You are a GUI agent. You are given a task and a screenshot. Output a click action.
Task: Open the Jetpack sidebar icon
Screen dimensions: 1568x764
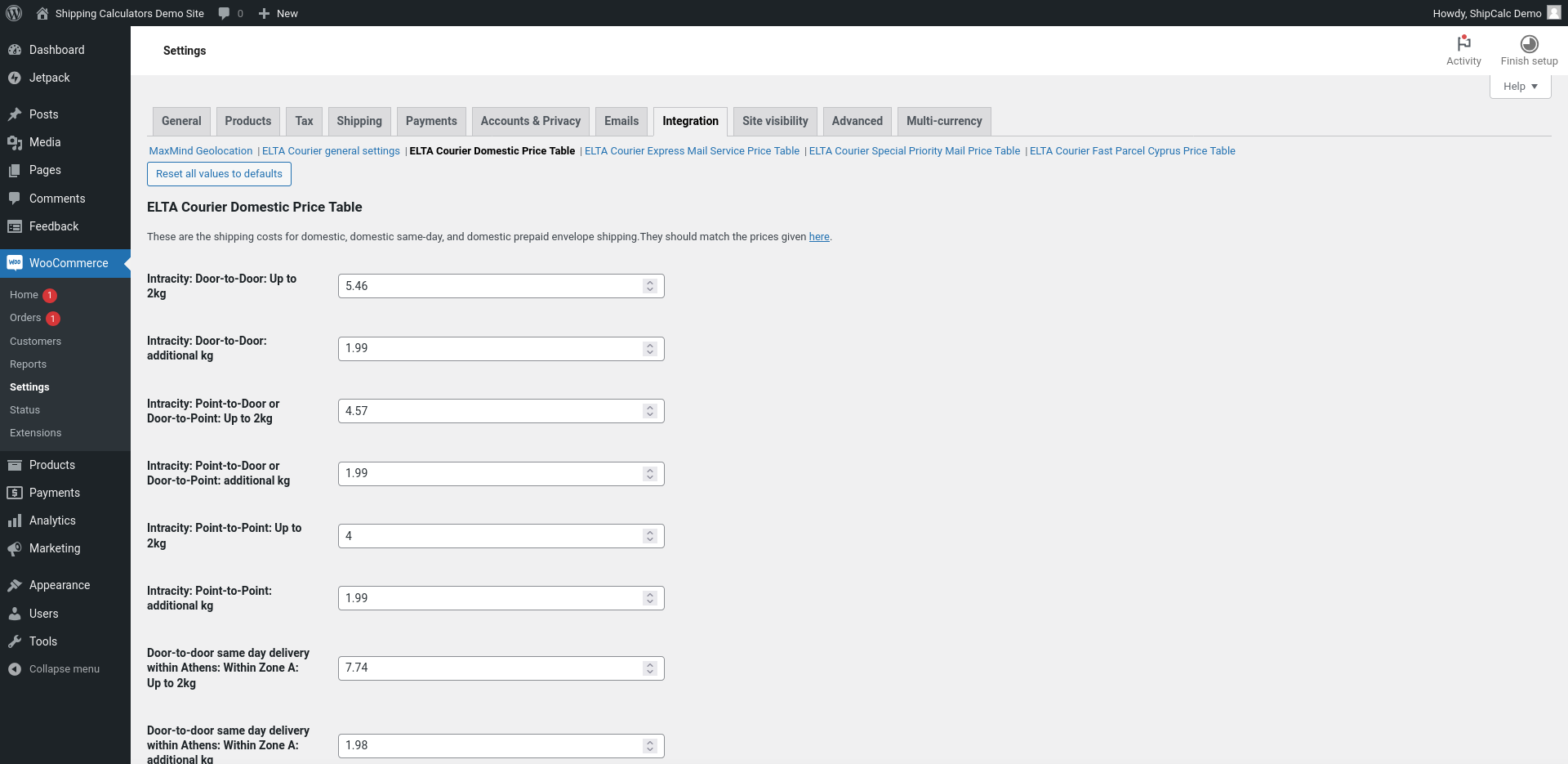point(14,78)
